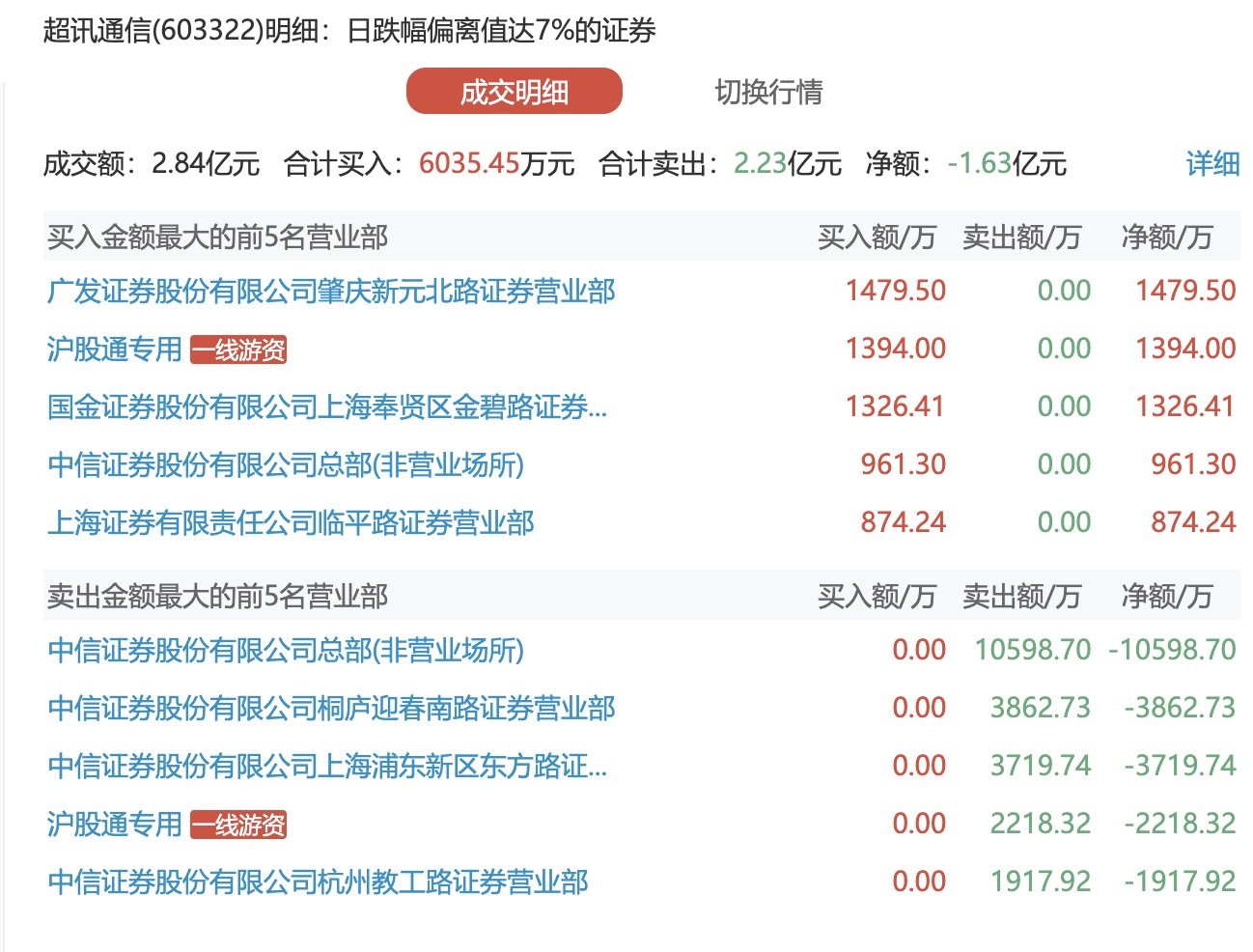Click net amount -2218.32
The width and height of the screenshot is (1253, 952).
(x=1180, y=824)
